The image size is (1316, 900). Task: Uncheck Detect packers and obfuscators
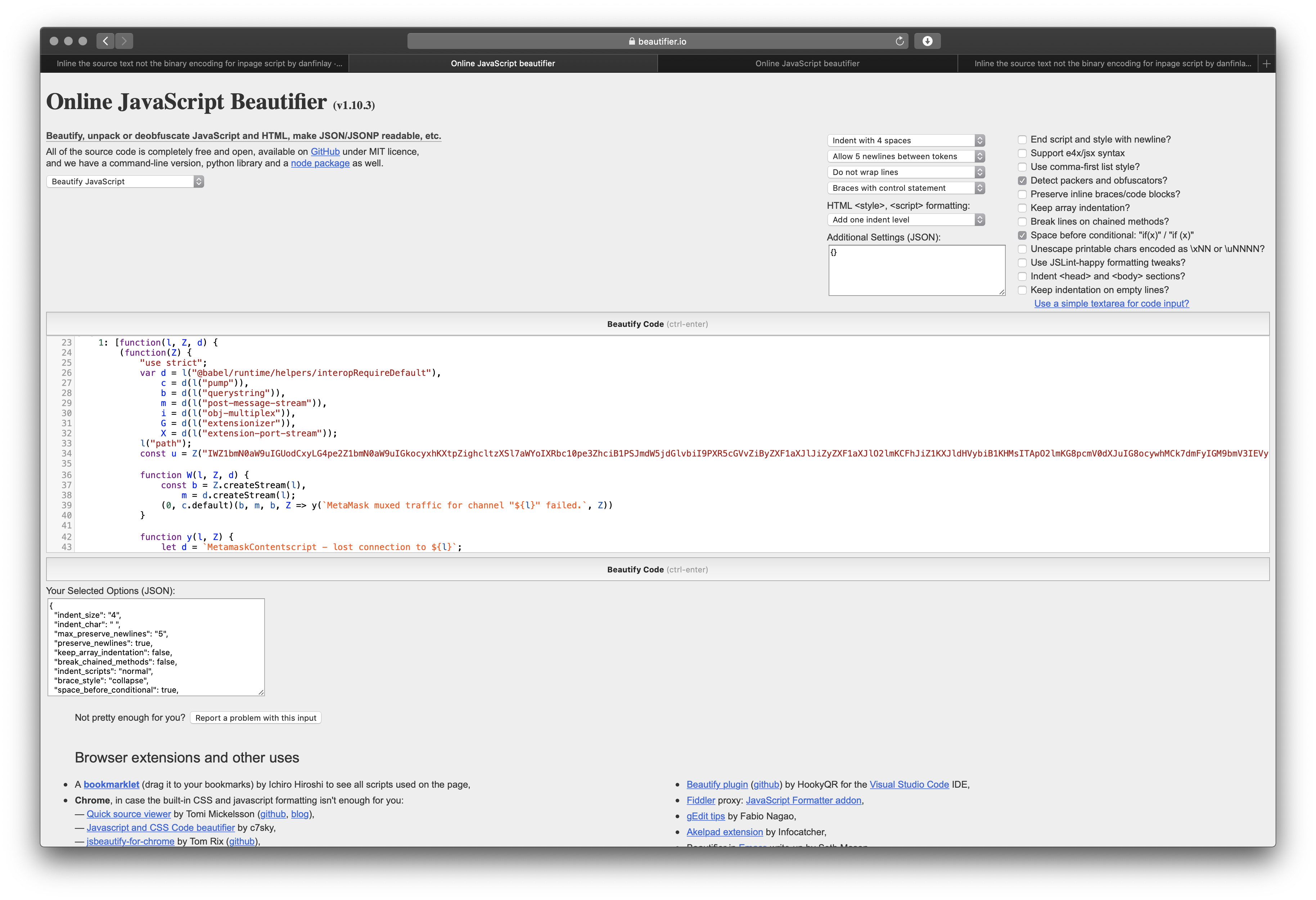[x=1022, y=181]
